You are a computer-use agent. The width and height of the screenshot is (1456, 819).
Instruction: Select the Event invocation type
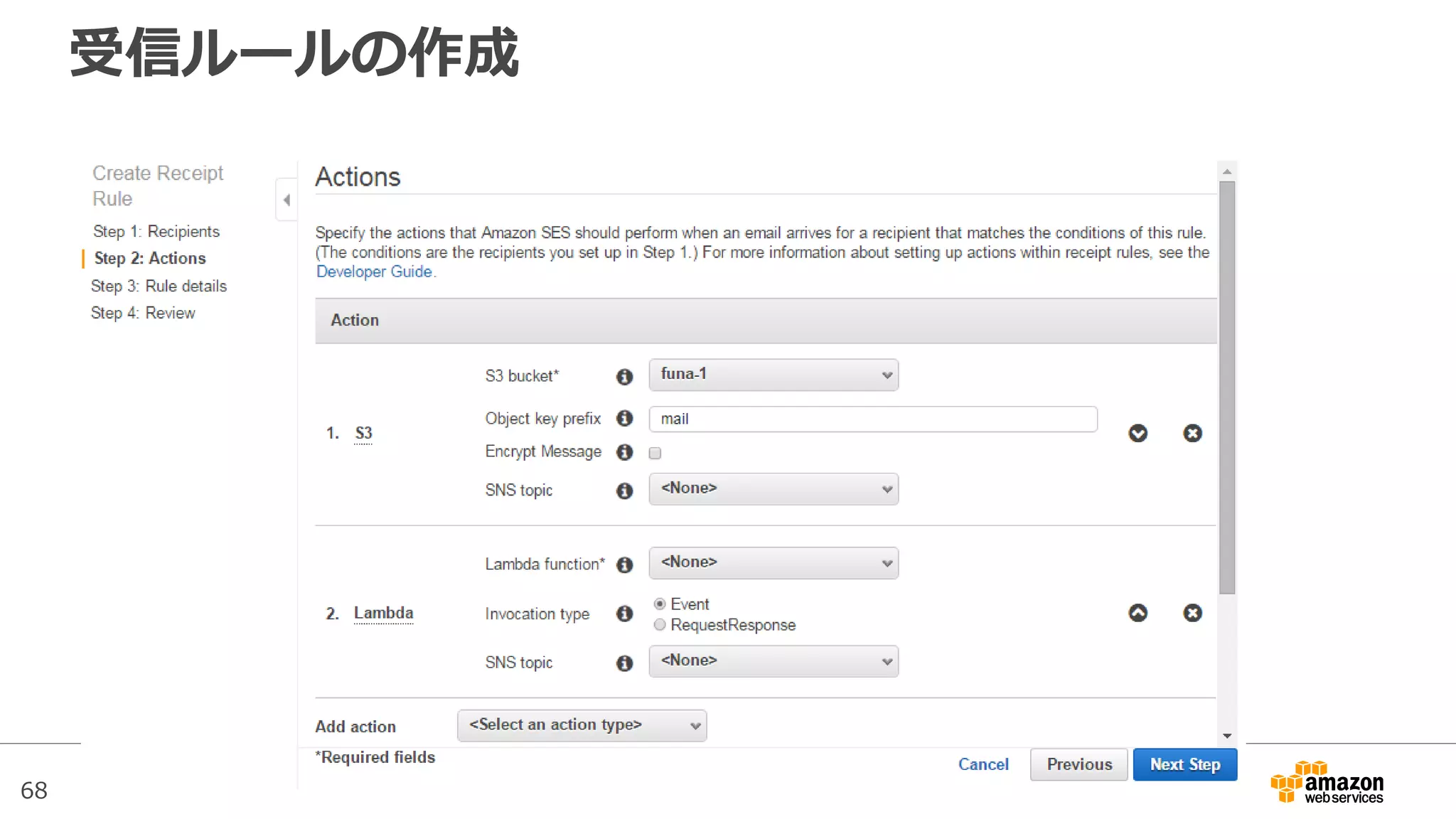tap(660, 604)
